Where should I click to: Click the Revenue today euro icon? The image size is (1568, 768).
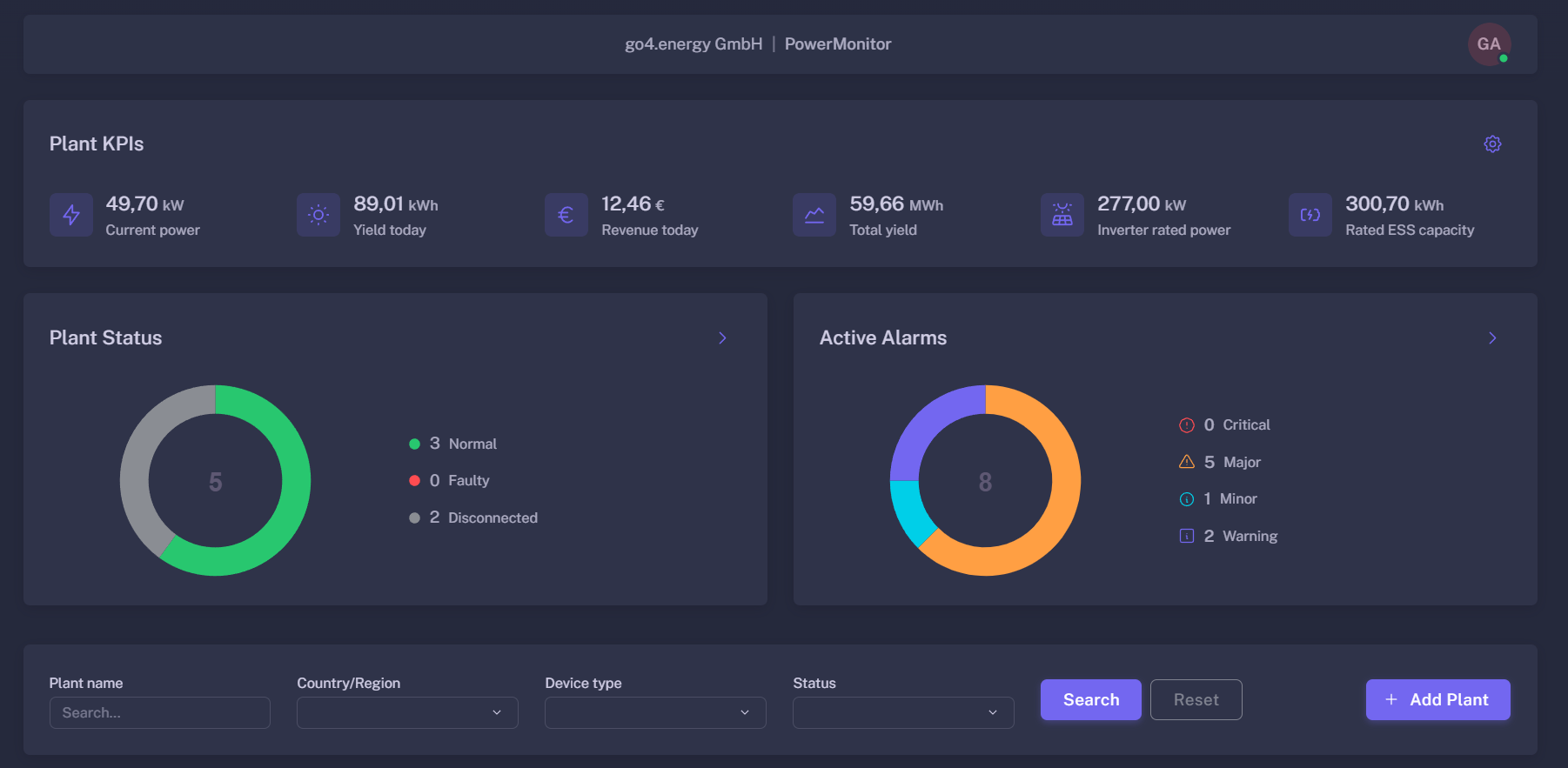566,215
